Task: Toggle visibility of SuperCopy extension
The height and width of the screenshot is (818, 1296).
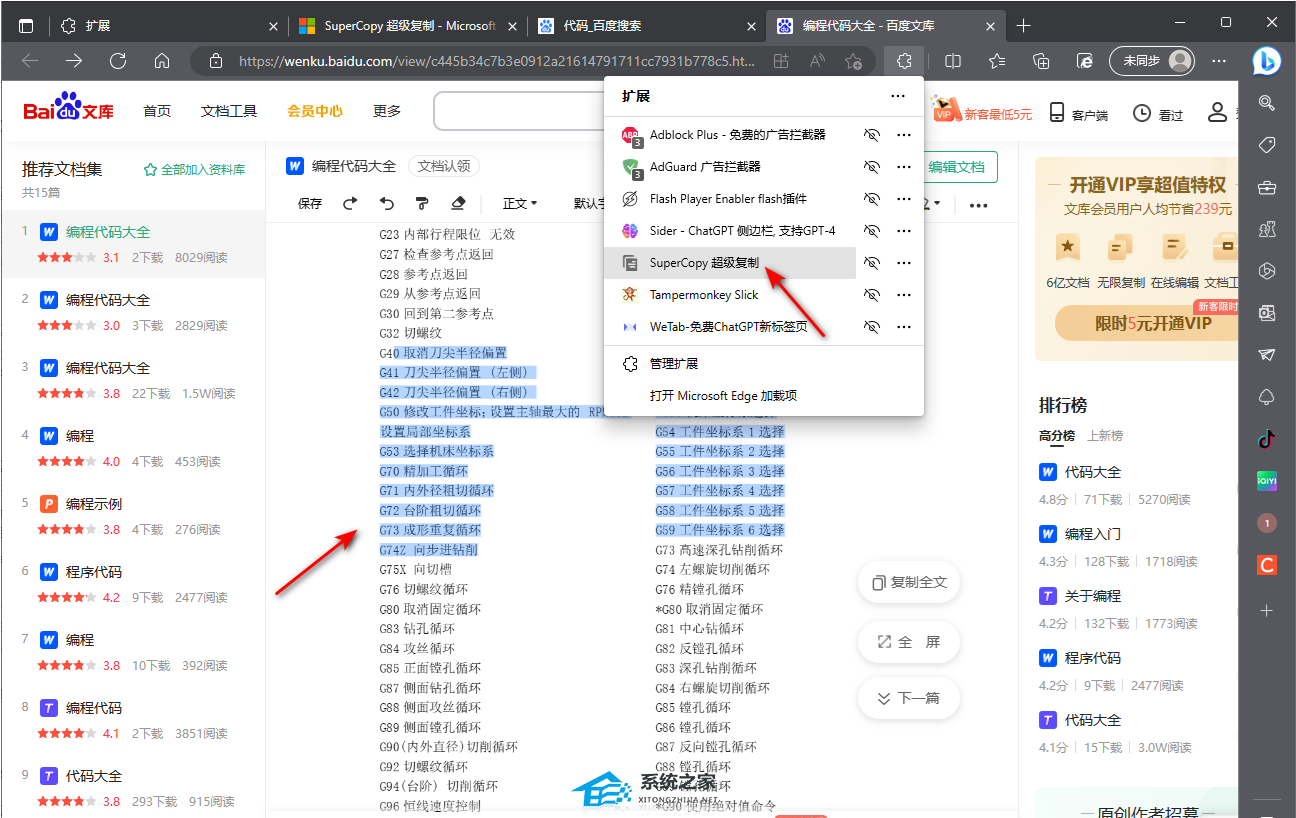Action: 872,262
